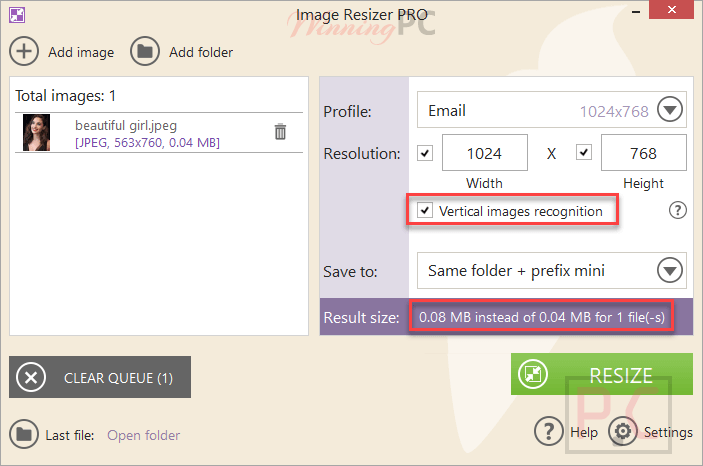Click the app logo in title bar

(17, 15)
